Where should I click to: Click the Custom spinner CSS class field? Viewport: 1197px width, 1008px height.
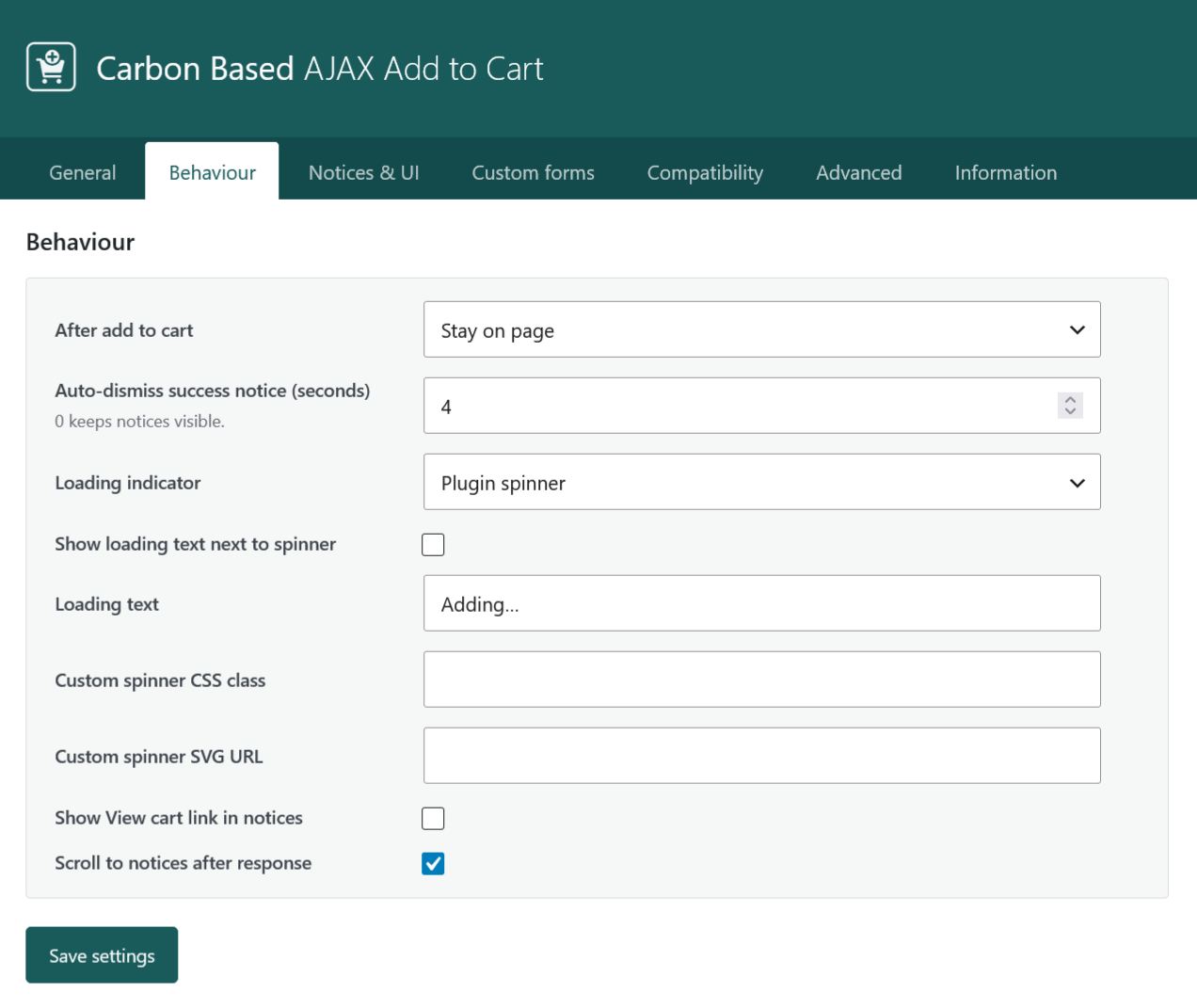[x=761, y=680]
